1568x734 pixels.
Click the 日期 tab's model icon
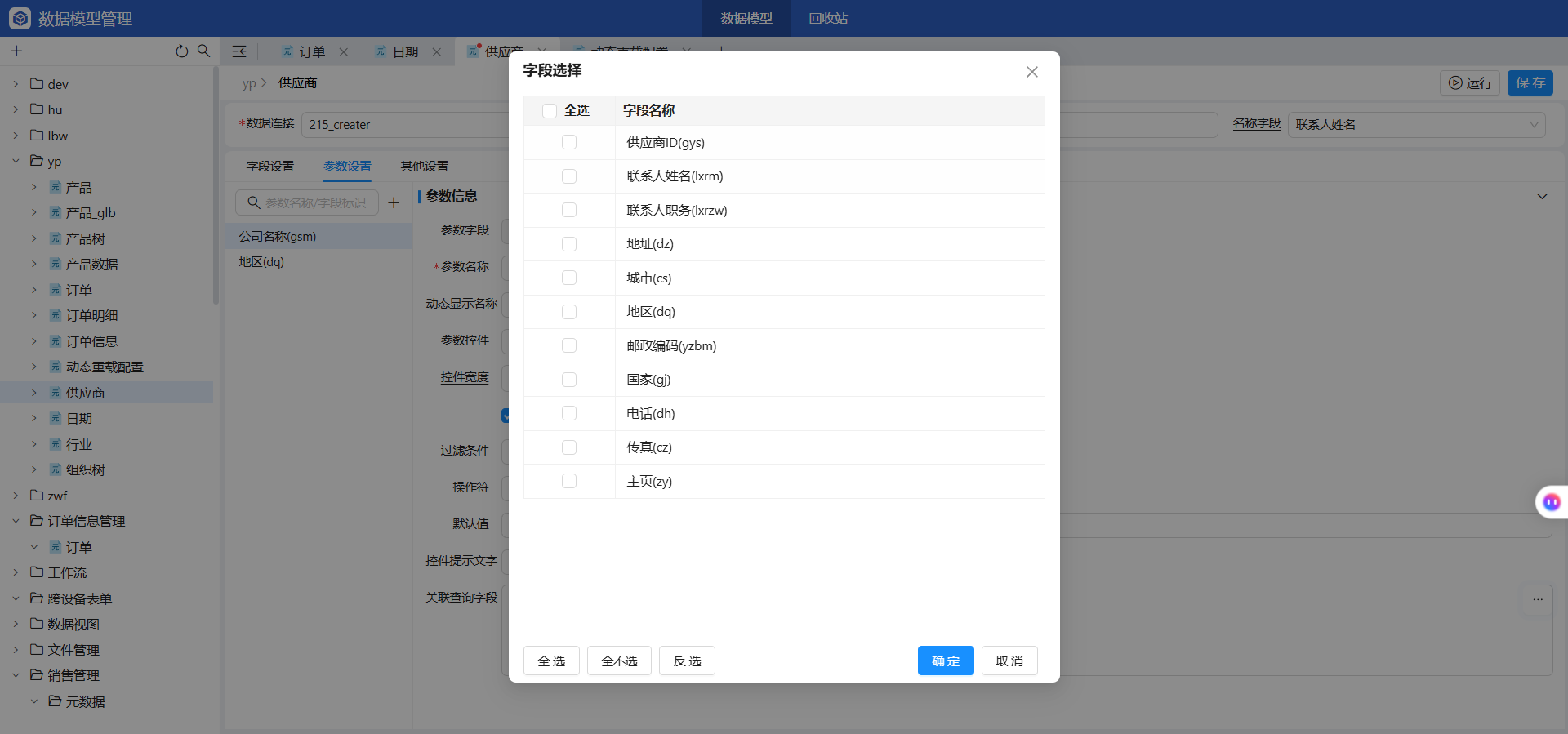(381, 51)
